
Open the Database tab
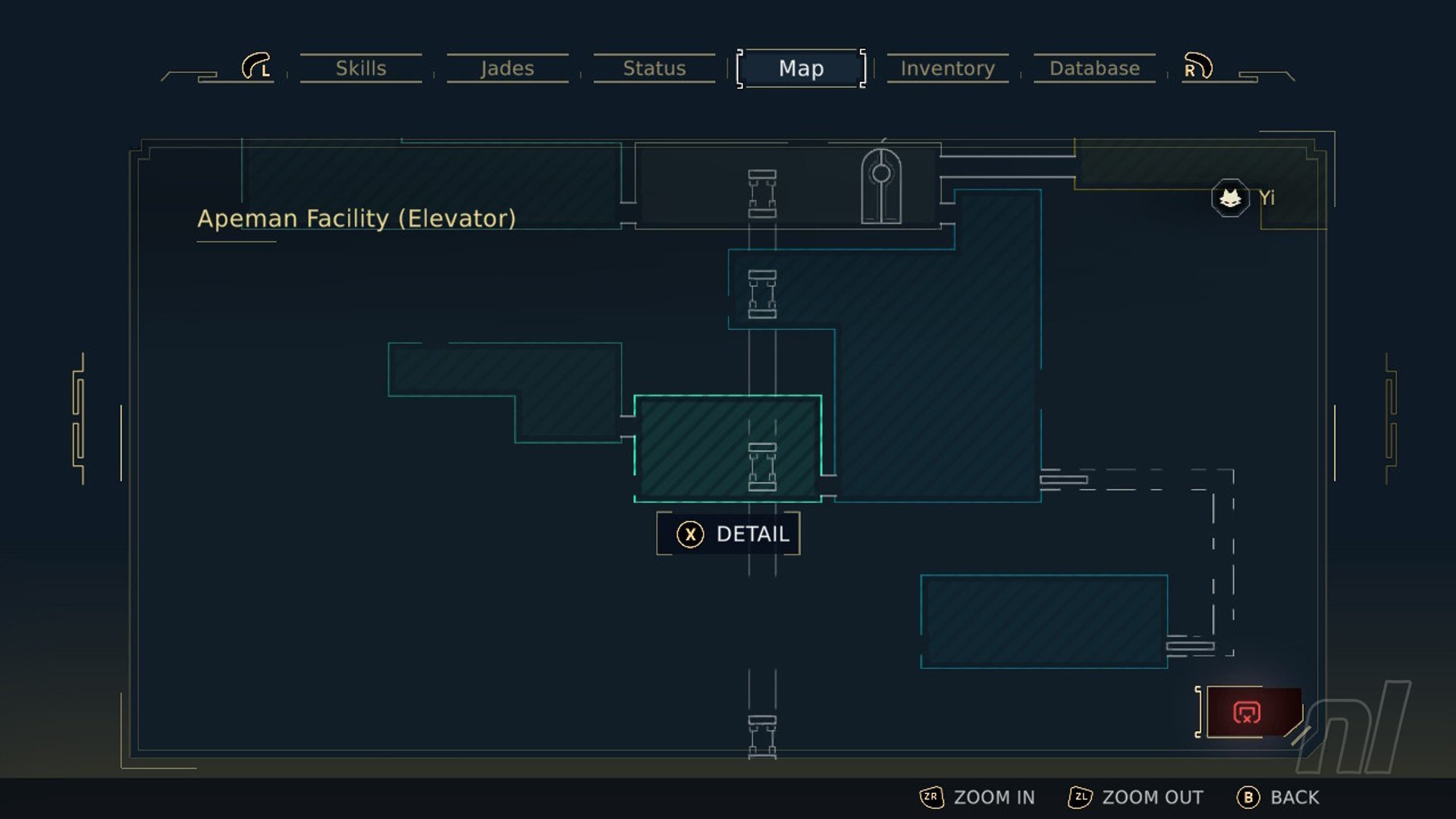click(x=1094, y=68)
